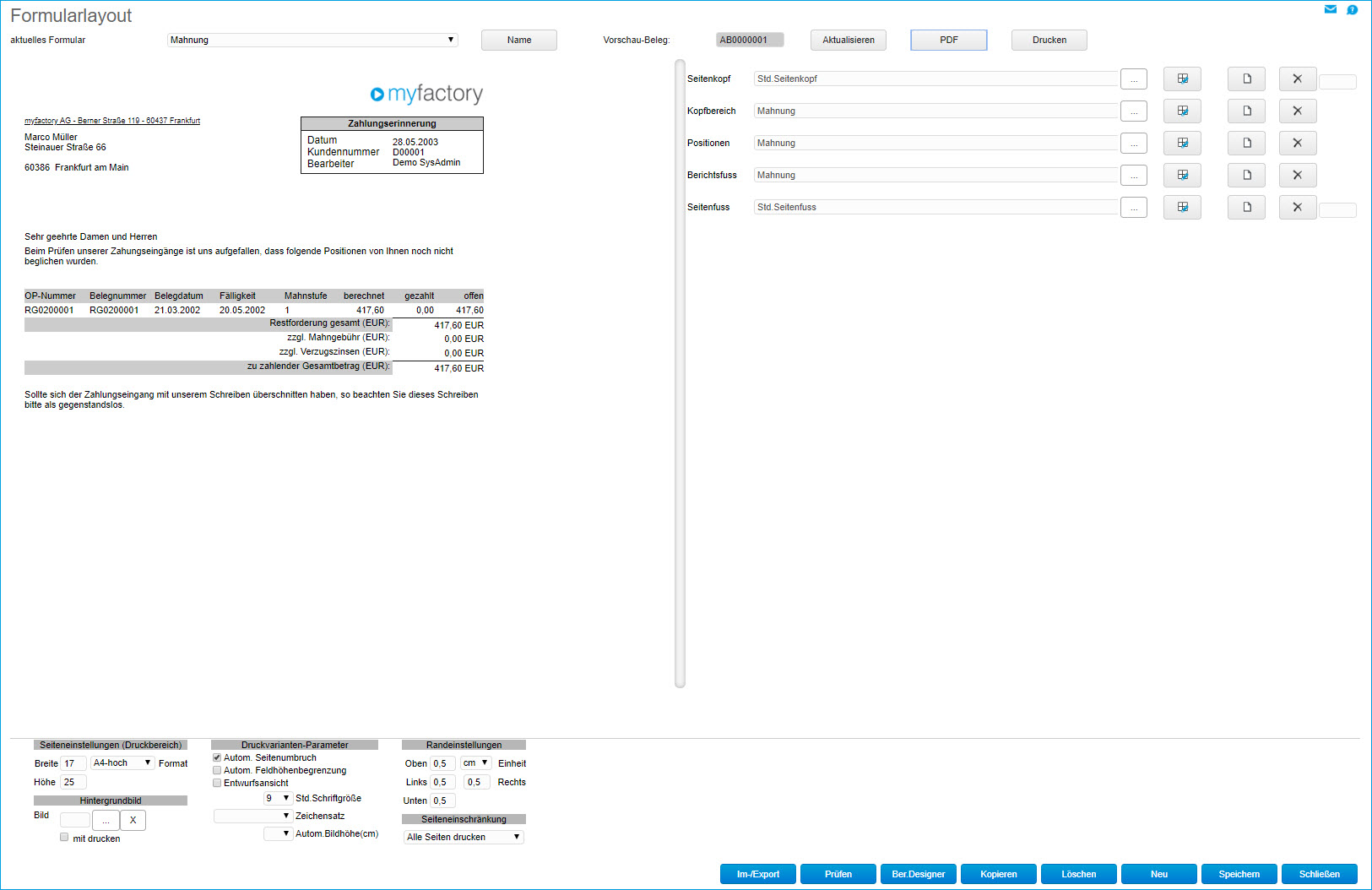This screenshot has height=890, width=1372.
Task: Click the Höhe input field
Action: (x=73, y=782)
